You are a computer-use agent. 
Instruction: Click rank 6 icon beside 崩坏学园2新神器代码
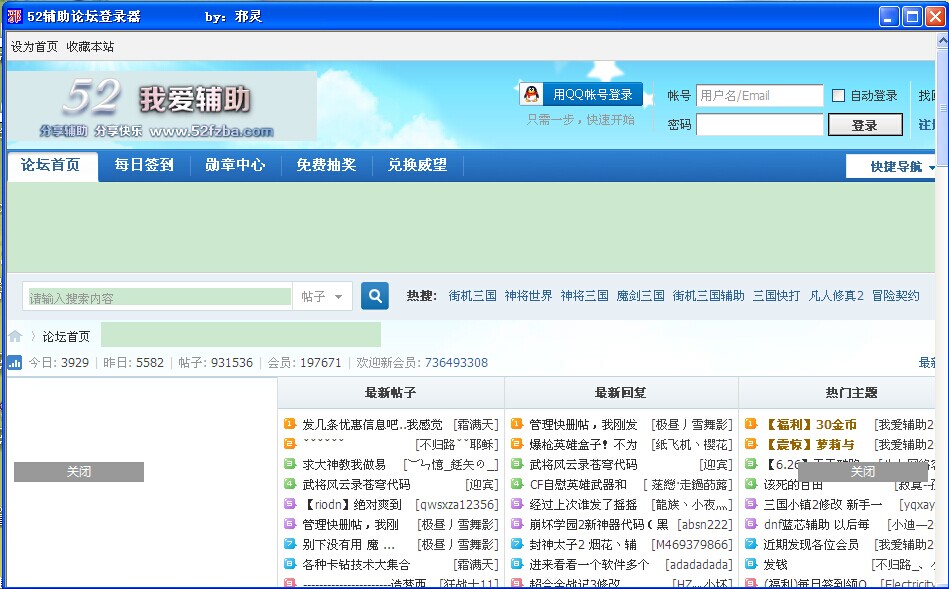click(517, 524)
